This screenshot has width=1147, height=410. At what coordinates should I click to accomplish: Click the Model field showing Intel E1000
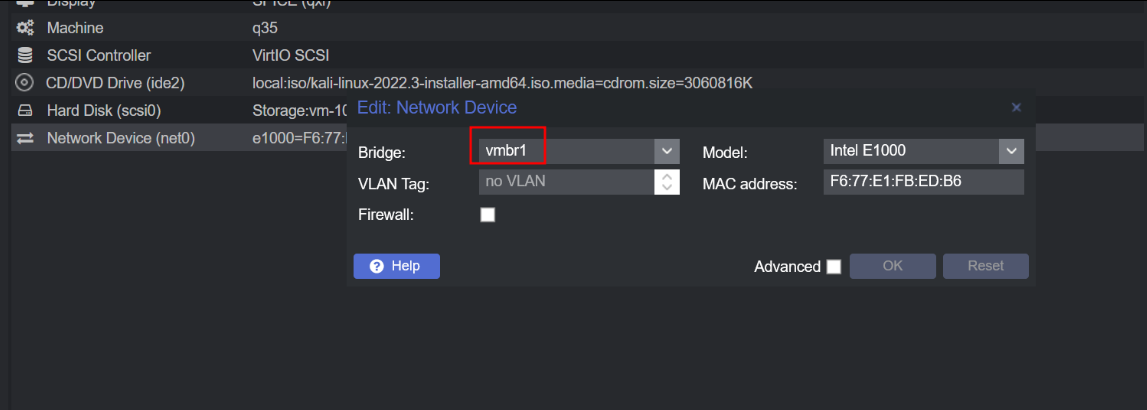pyautogui.click(x=909, y=152)
